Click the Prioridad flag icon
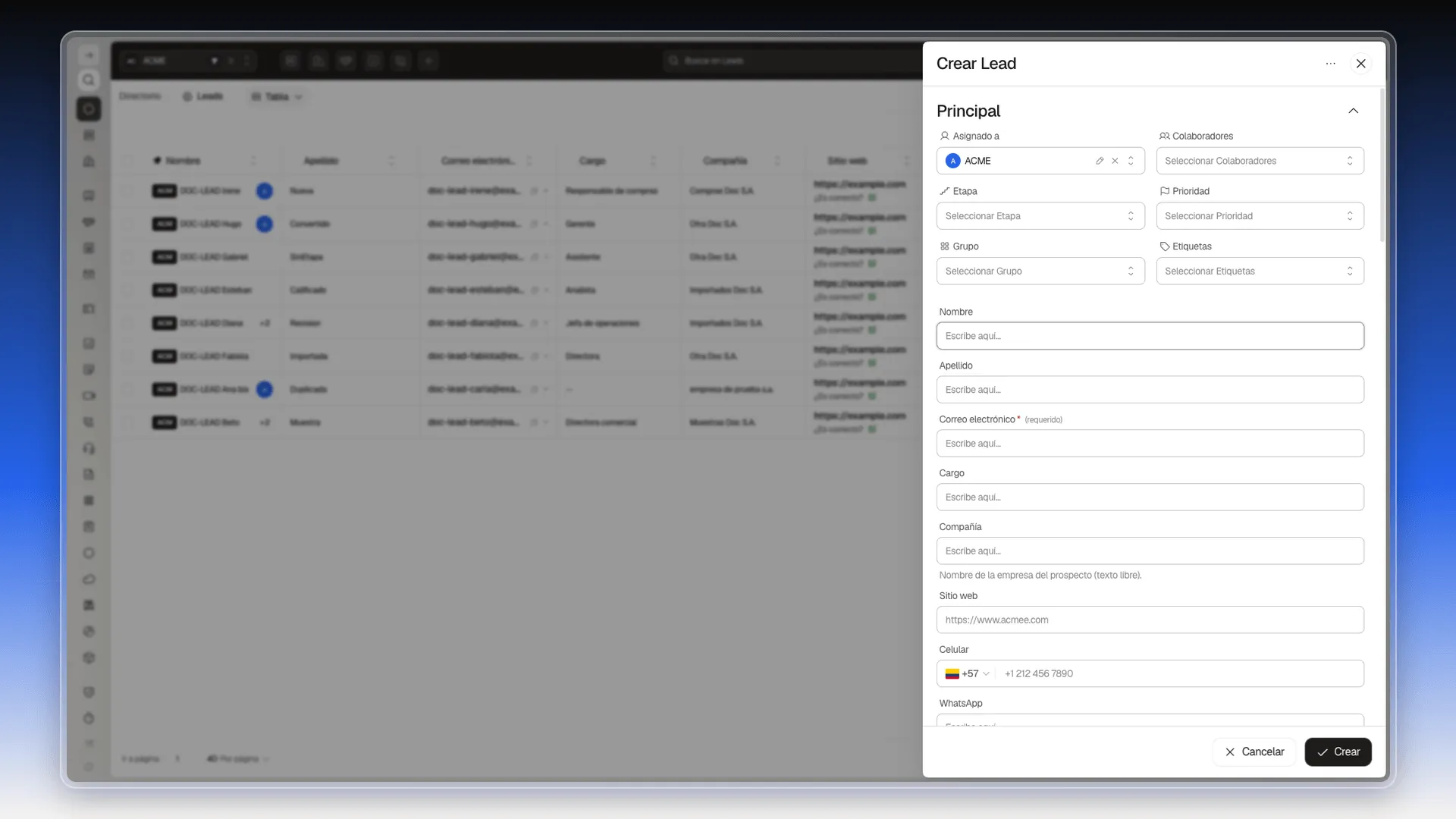Viewport: 1456px width, 819px height. point(1164,192)
